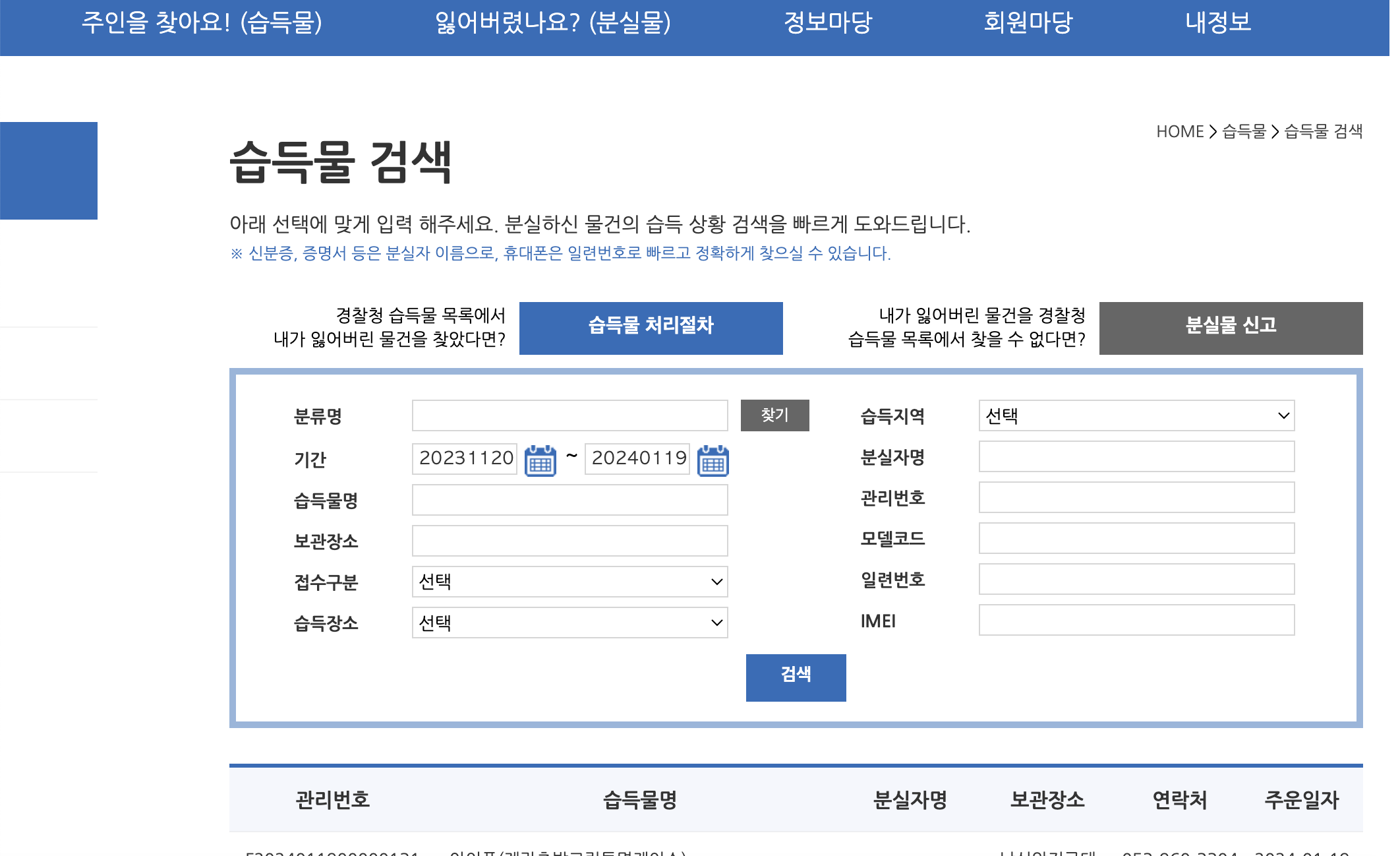Expand the 접수구분 dropdown

tap(569, 582)
